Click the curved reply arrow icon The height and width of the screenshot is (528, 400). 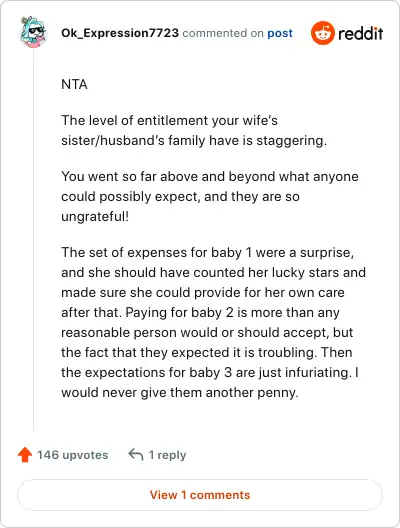point(136,455)
